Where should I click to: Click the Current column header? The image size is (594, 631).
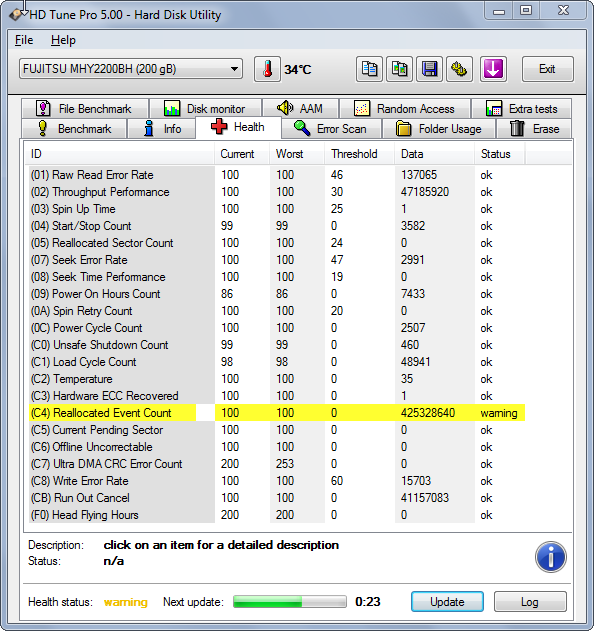242,154
